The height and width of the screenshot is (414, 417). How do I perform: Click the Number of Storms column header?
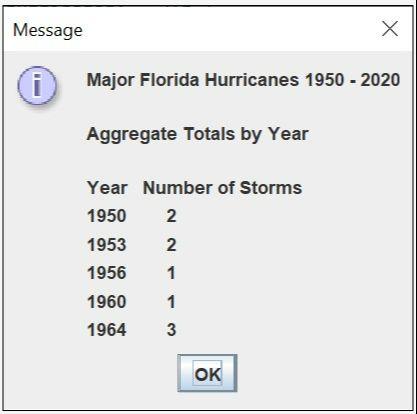point(222,188)
